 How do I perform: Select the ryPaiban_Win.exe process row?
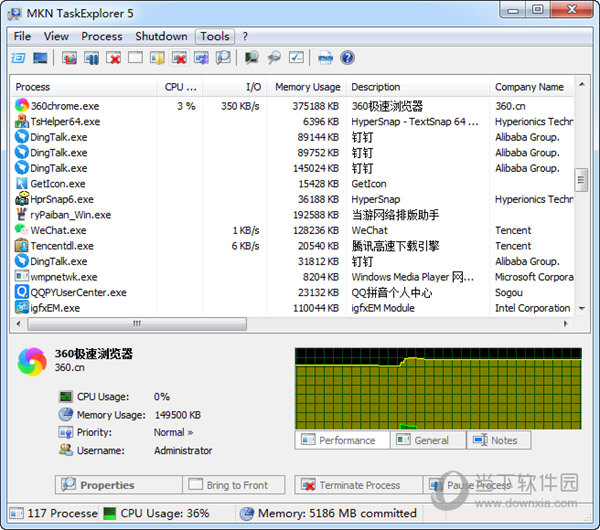click(293, 215)
